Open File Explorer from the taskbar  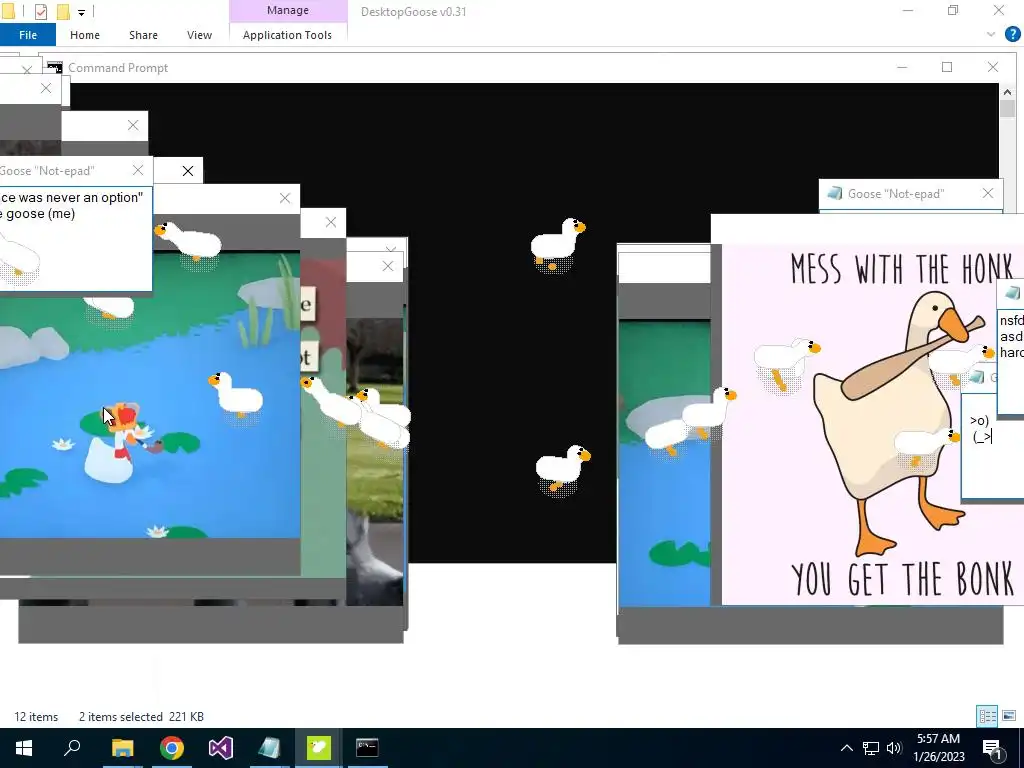click(122, 748)
